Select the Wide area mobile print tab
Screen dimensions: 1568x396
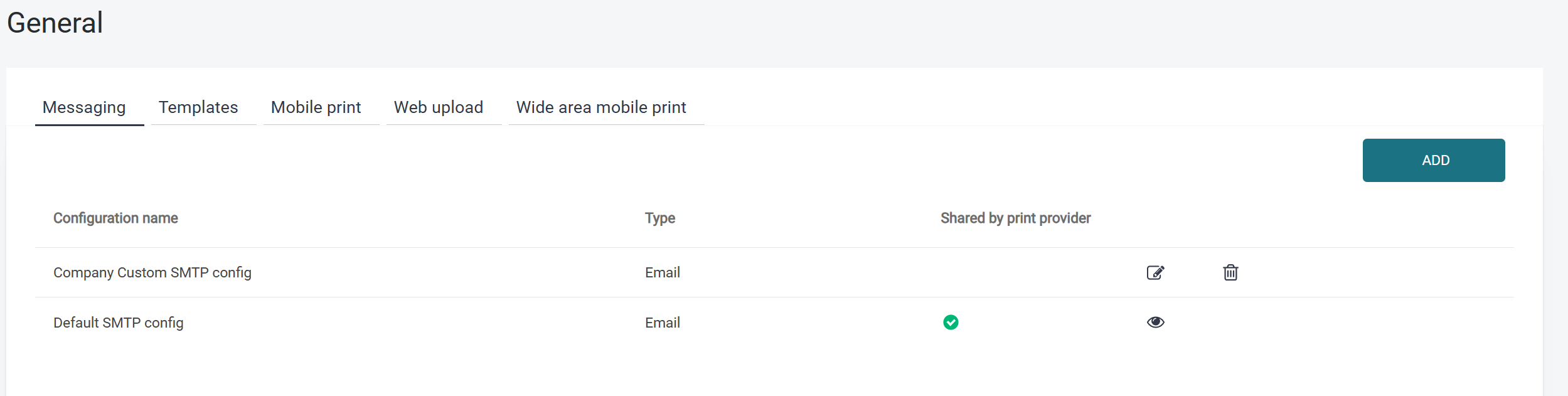(601, 107)
